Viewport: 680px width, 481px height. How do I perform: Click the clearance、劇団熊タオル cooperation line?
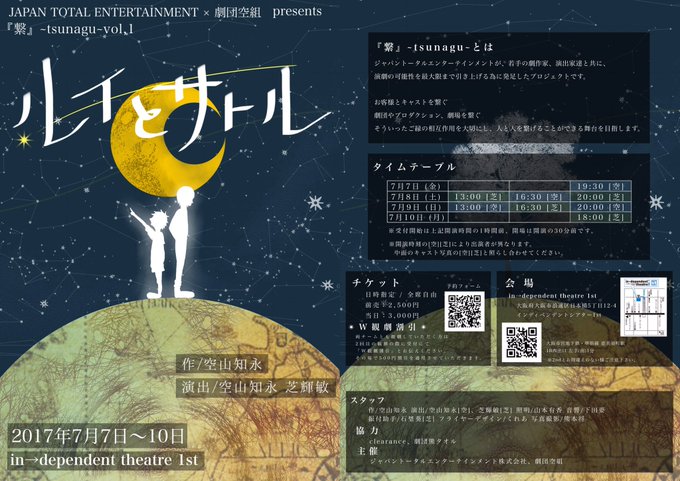(412, 441)
